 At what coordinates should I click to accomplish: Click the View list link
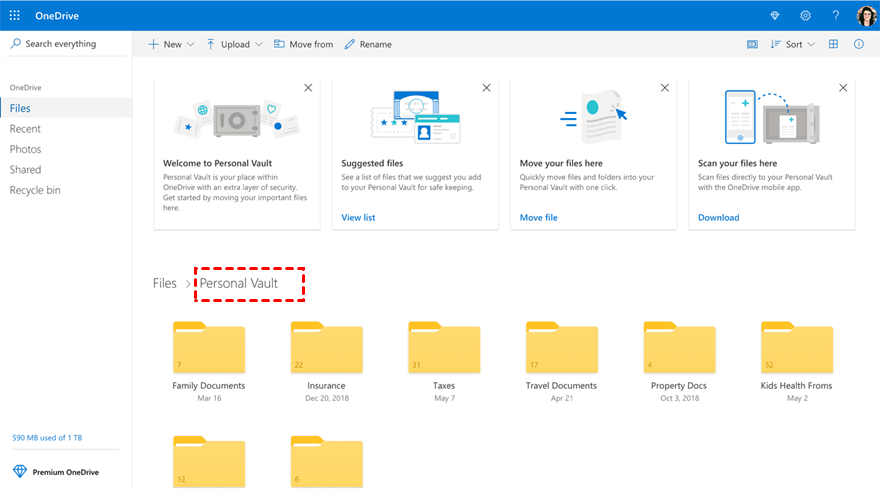358,217
